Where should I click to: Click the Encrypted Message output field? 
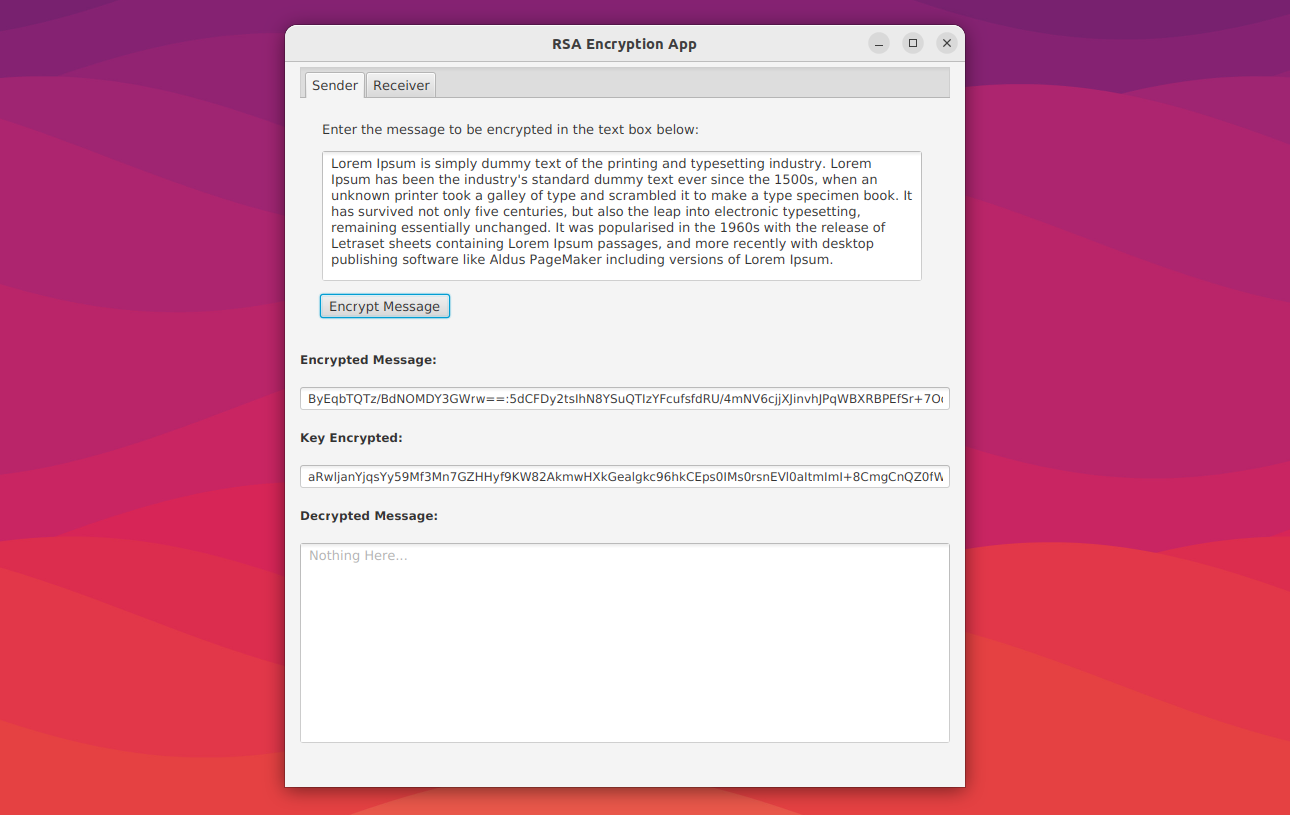pyautogui.click(x=625, y=398)
